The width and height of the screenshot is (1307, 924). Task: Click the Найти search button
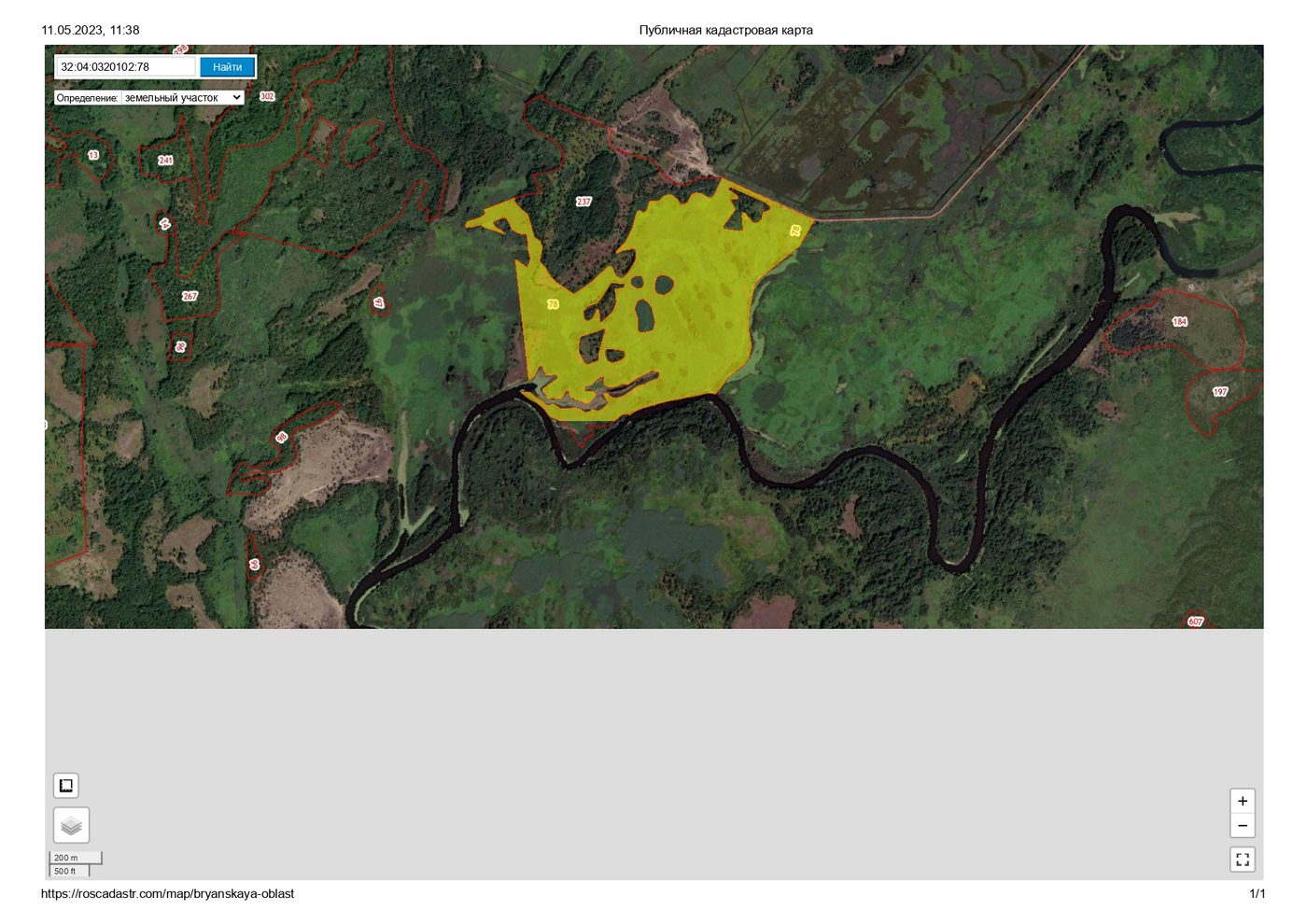[227, 67]
